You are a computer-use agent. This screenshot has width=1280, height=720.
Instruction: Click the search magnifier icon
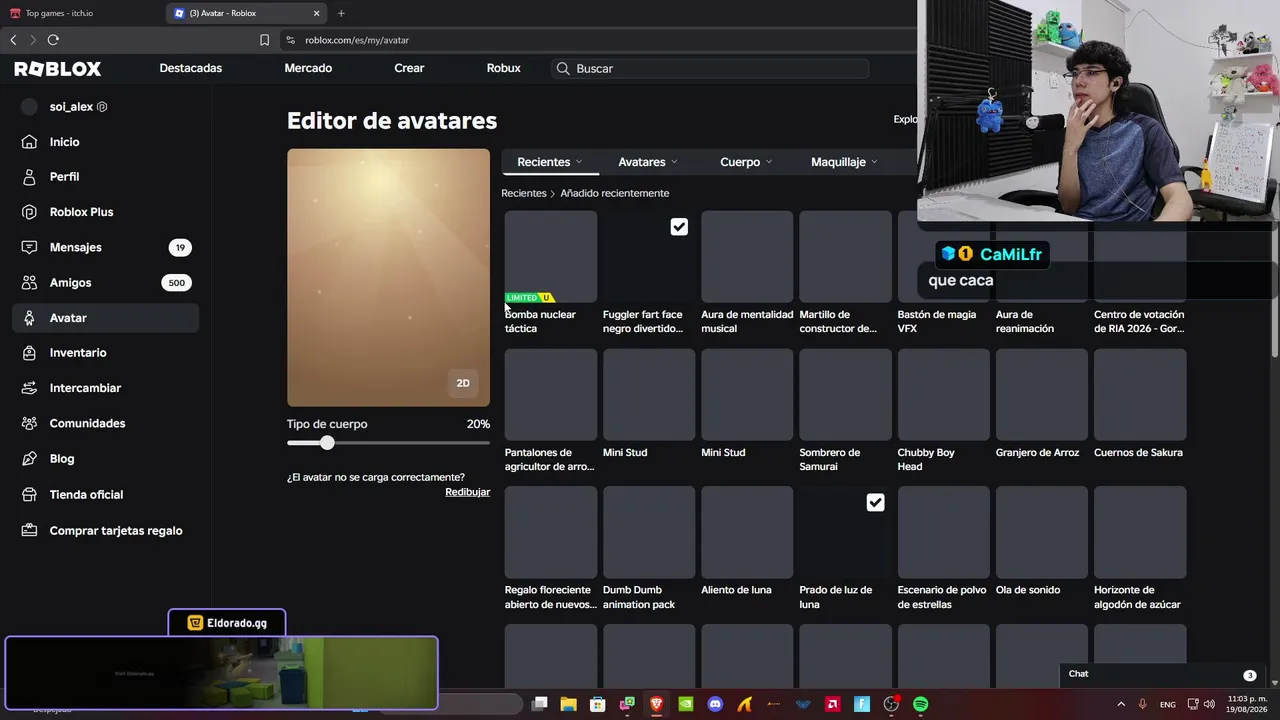pyautogui.click(x=563, y=69)
